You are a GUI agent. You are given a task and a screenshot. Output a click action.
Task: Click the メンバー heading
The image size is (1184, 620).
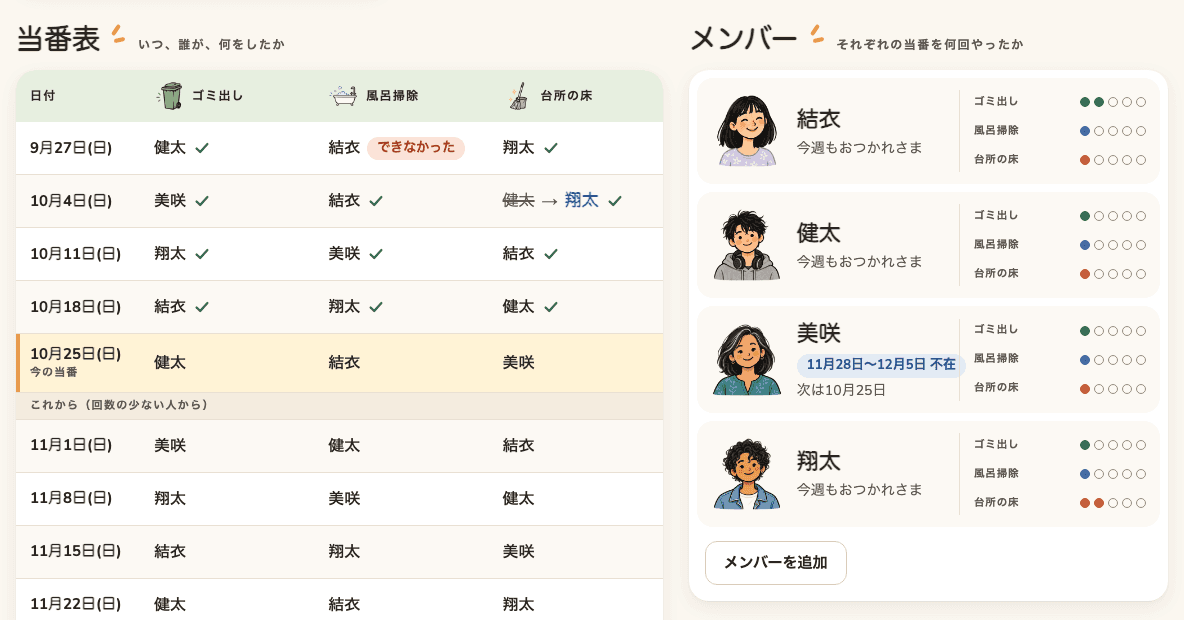click(744, 39)
